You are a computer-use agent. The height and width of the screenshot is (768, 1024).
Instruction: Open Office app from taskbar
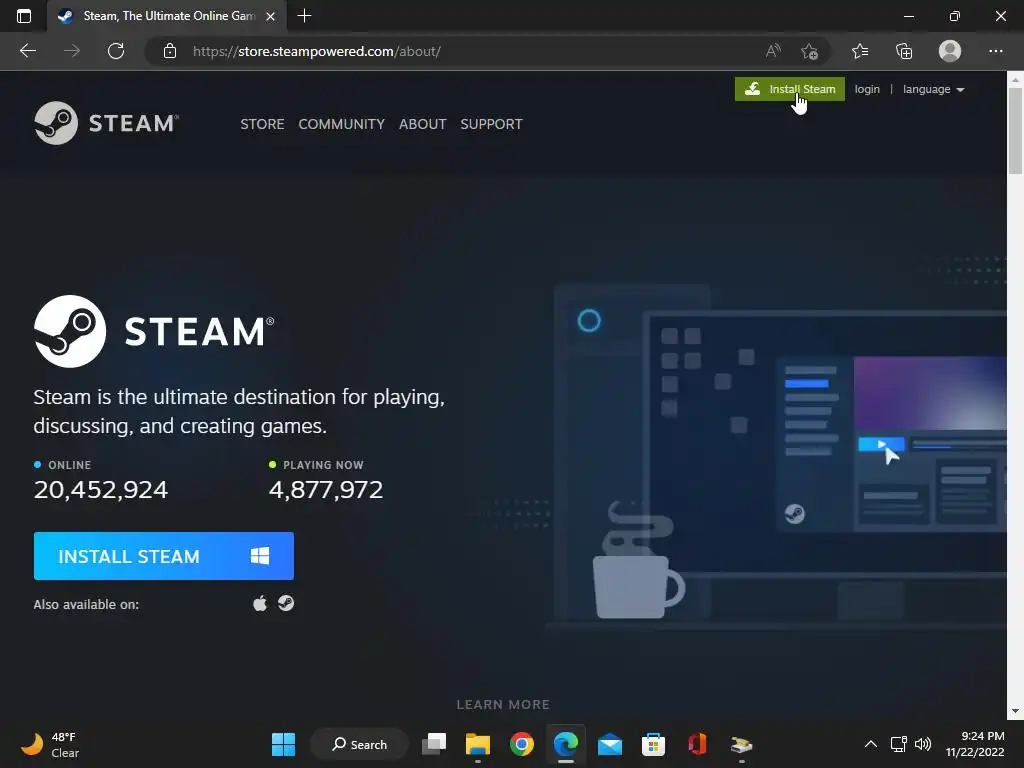tap(697, 744)
